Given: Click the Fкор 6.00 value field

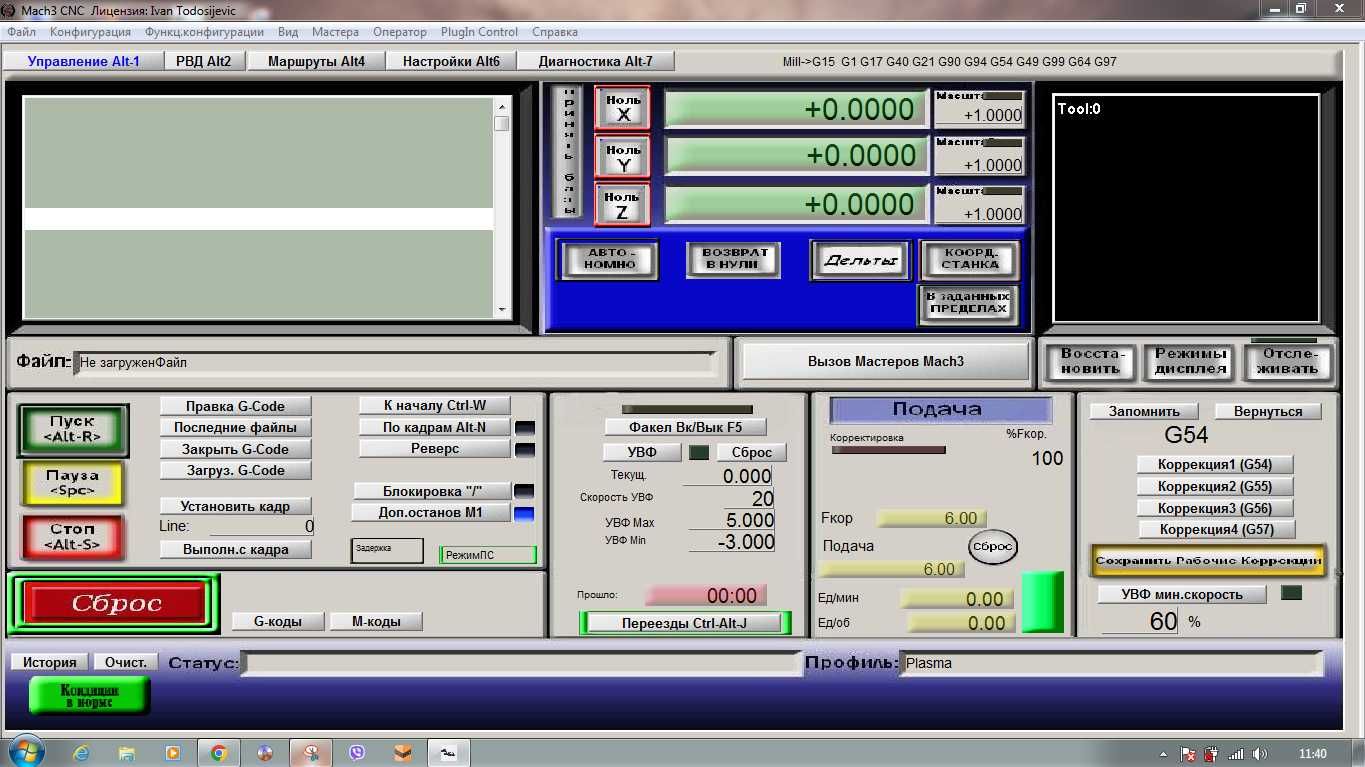Looking at the screenshot, I should pos(930,518).
